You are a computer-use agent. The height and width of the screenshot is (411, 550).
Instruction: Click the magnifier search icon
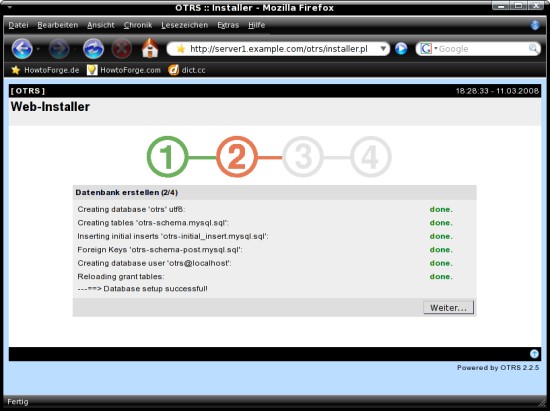[x=533, y=49]
